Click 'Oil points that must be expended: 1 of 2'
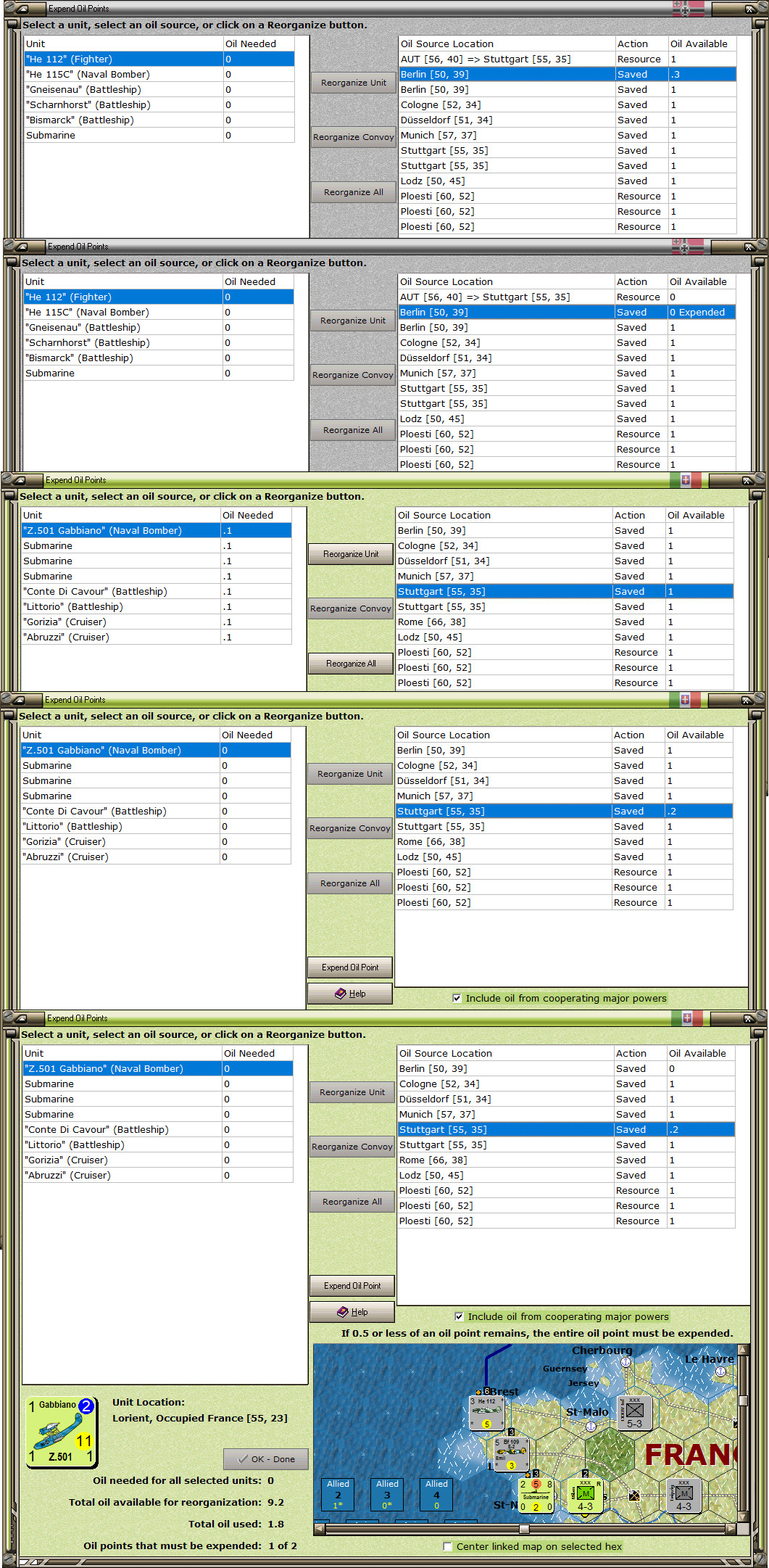769x1568 pixels. coord(190,1546)
